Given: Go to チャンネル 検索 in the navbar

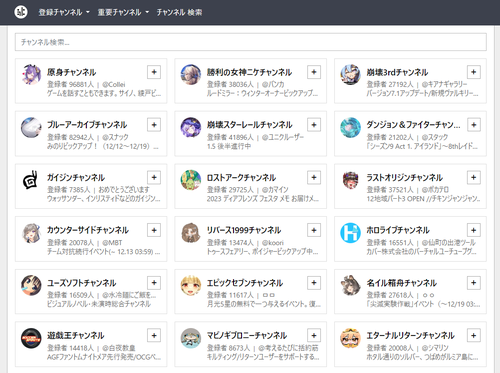Looking at the screenshot, I should 179,12.
